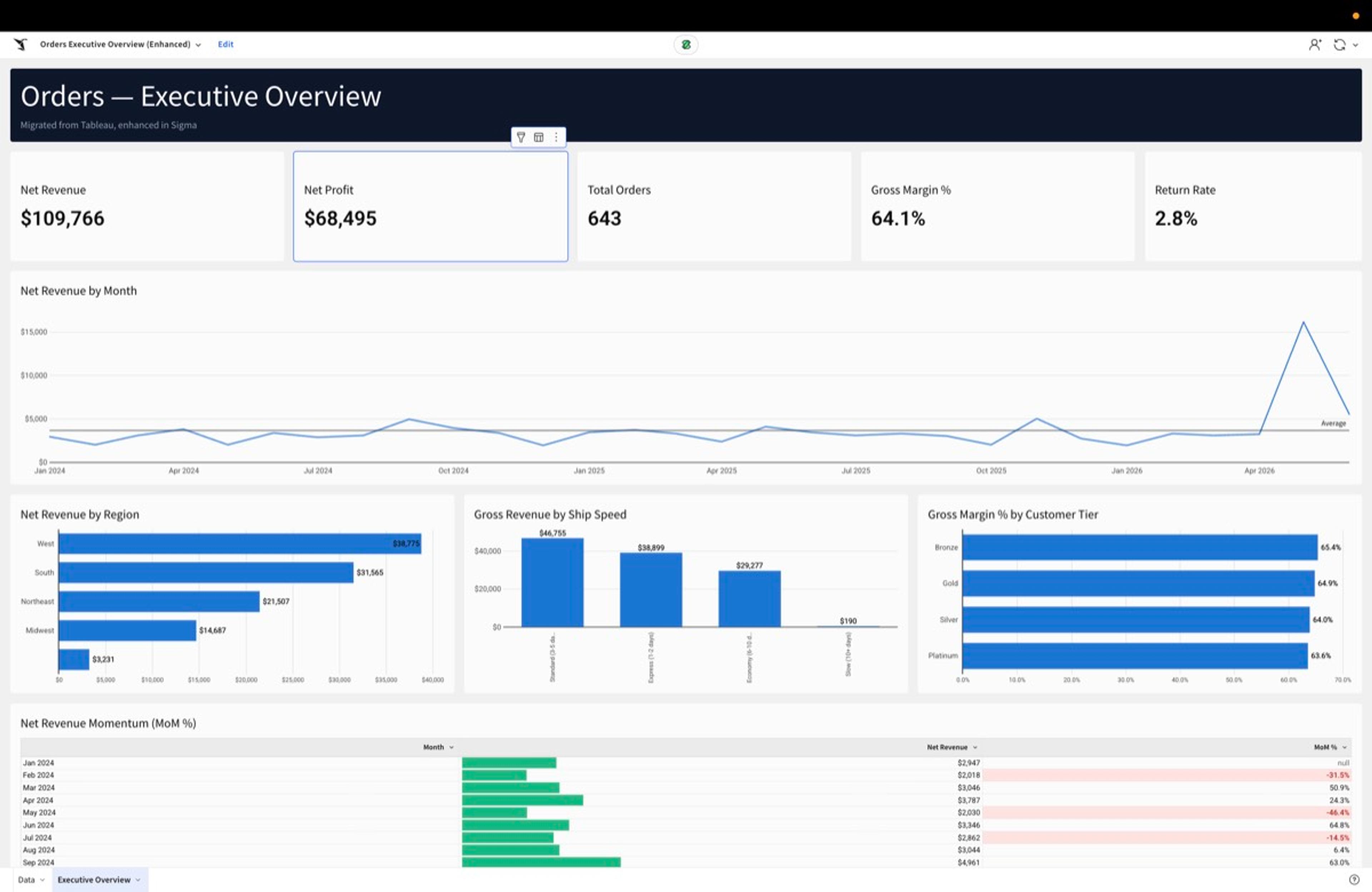Click the $3,787 net revenue cell

point(969,800)
